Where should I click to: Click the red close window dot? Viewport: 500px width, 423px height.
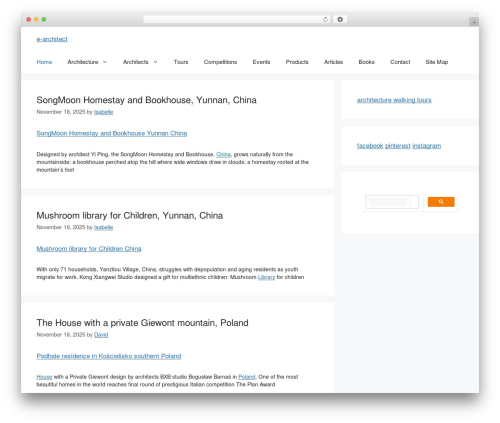(29, 20)
